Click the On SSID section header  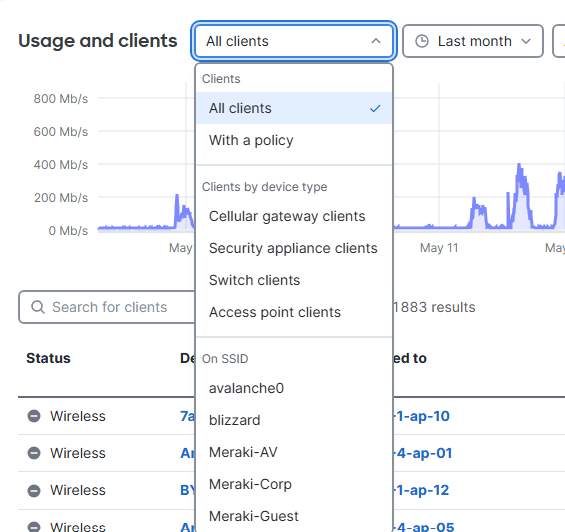coord(225,359)
